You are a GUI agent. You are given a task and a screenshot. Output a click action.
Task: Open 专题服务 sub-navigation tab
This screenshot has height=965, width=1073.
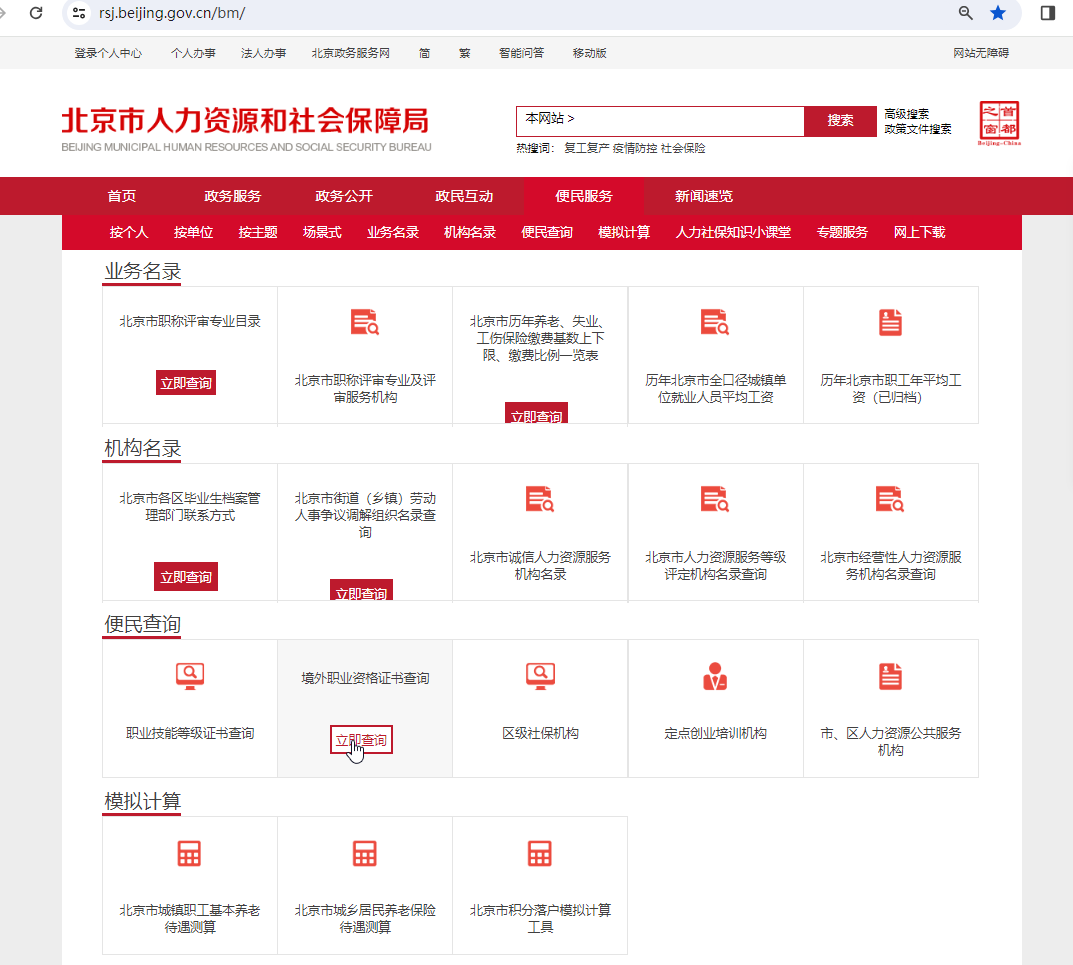point(842,232)
